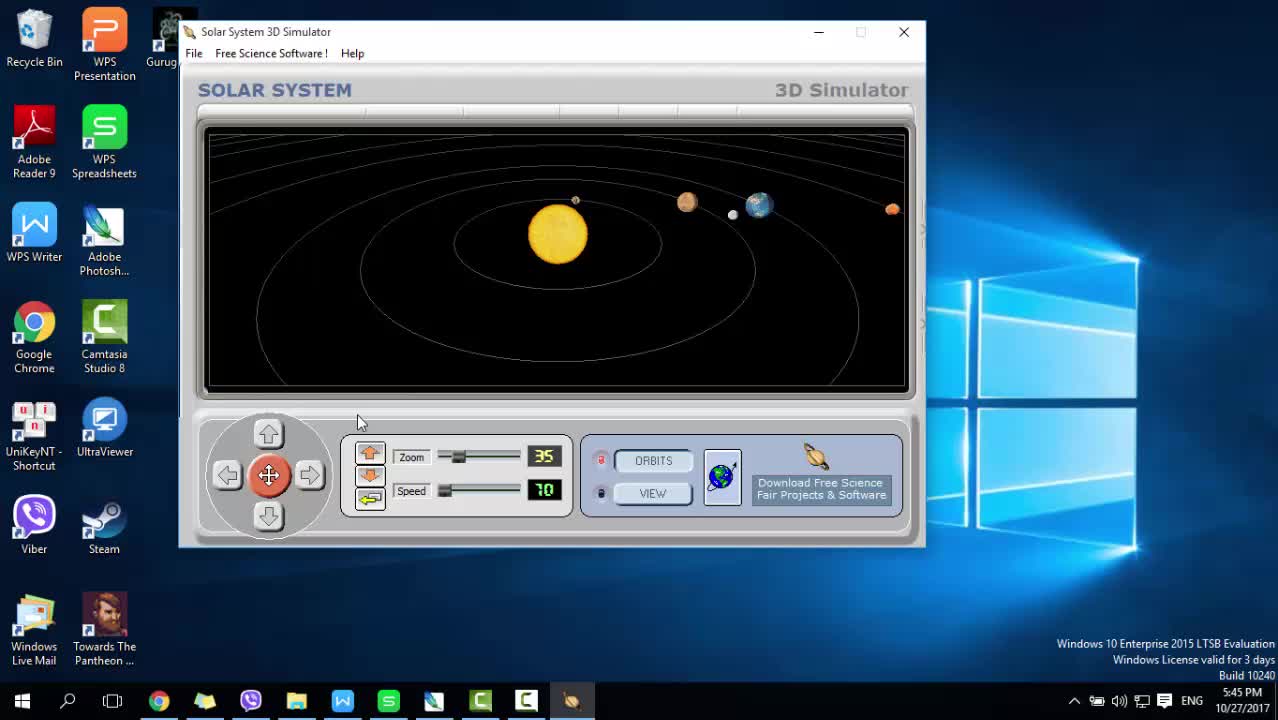Open UniKeyNT shortcut on desktop
Viewport: 1278px width, 720px height.
click(34, 435)
